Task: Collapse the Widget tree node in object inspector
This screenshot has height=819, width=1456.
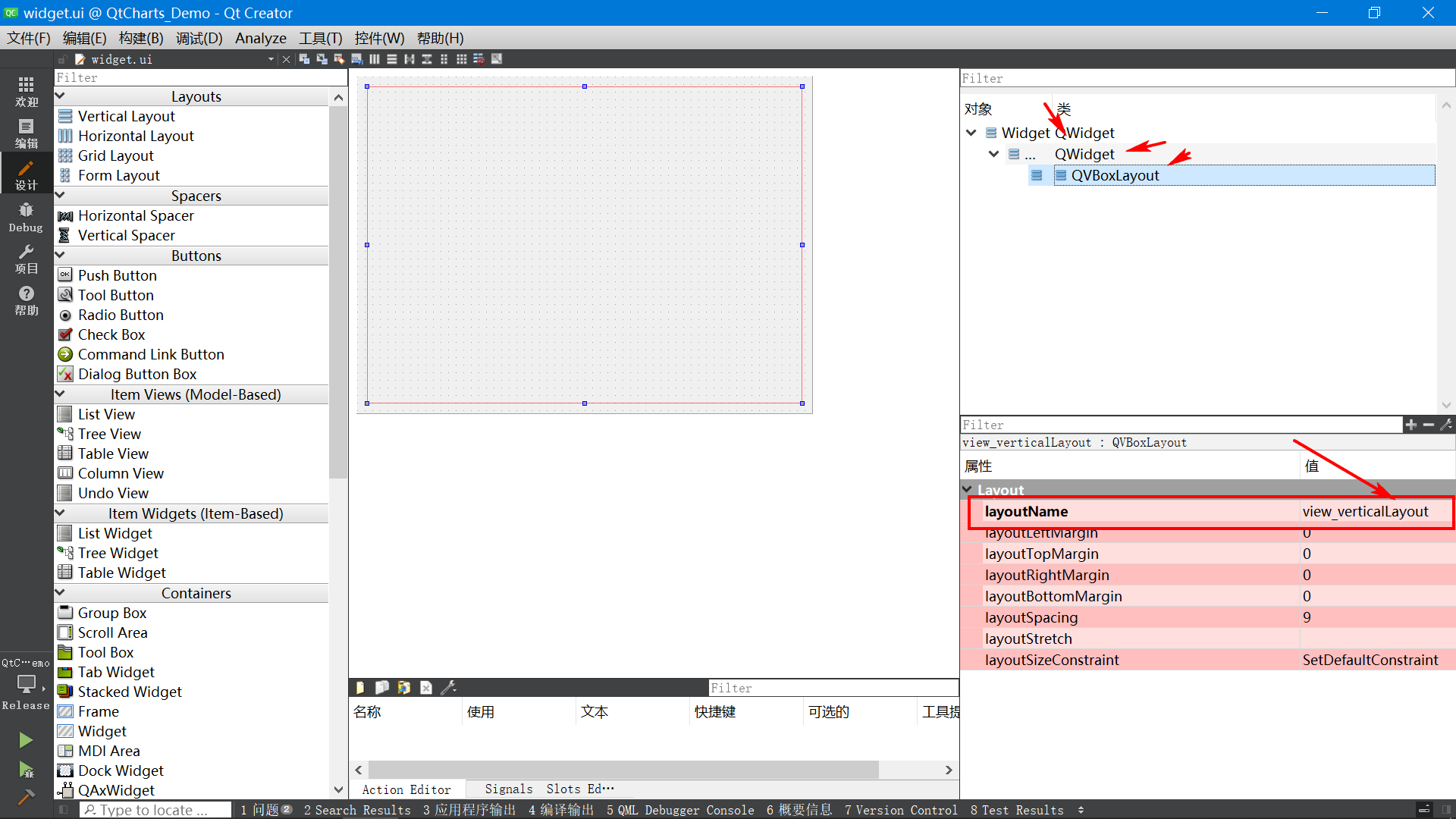Action: [x=971, y=133]
